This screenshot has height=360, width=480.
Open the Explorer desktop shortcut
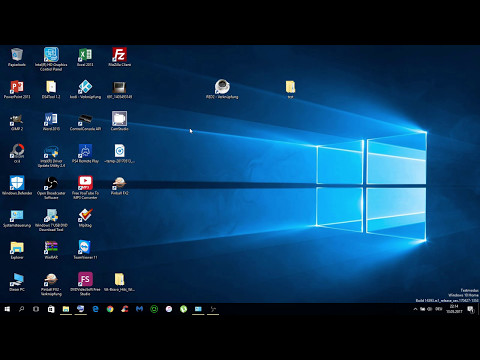[17, 250]
